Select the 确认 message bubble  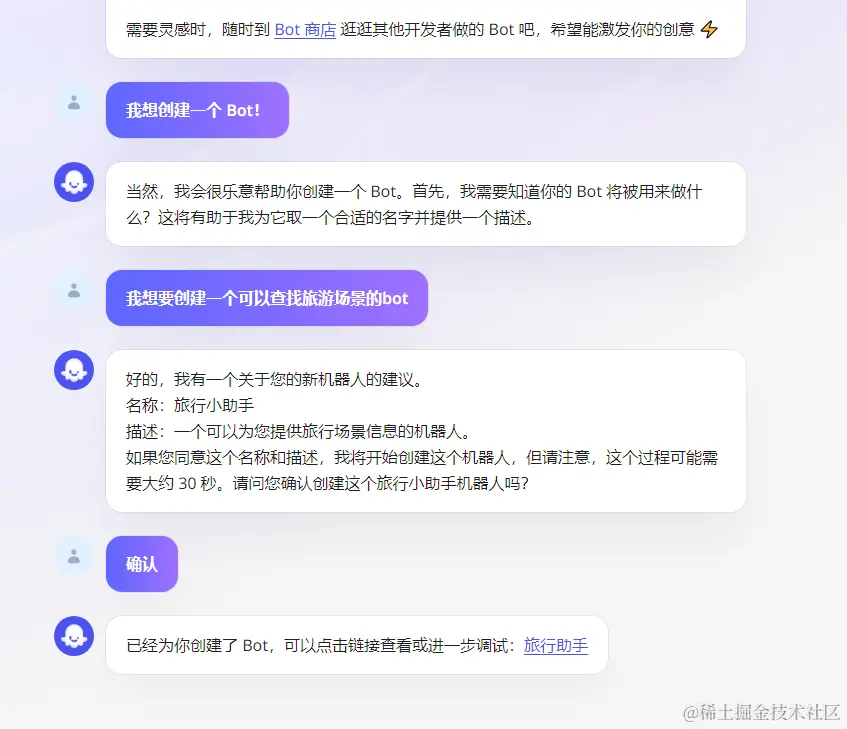(x=142, y=564)
